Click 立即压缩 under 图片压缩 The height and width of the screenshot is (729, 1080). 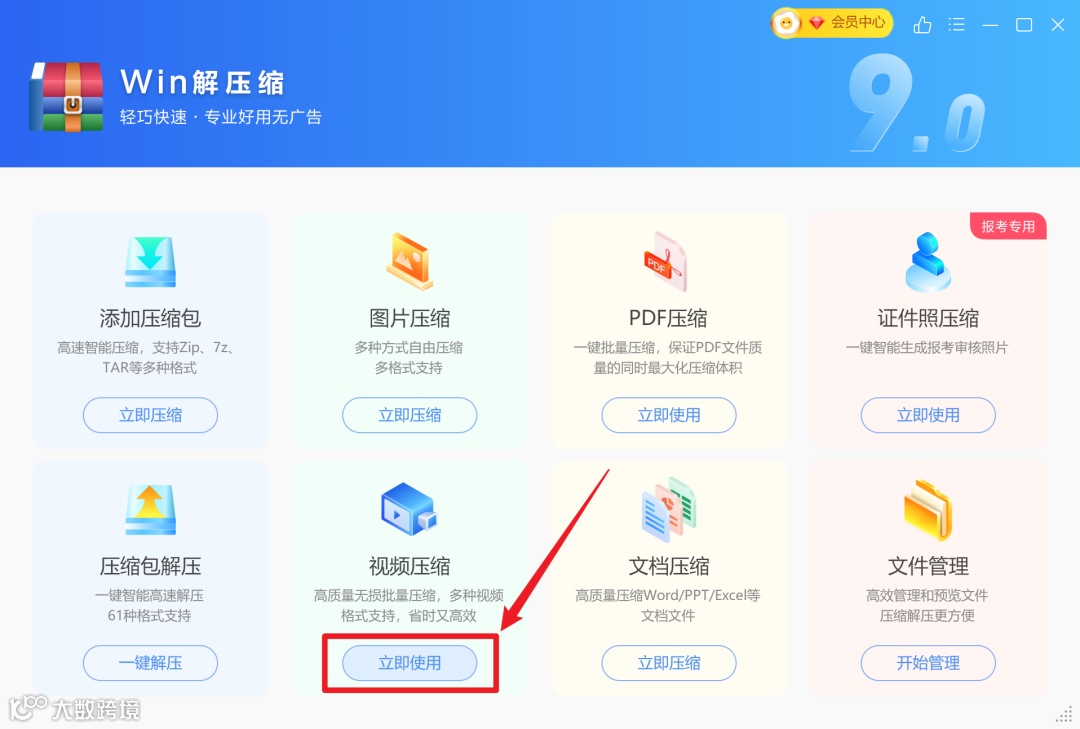coord(410,415)
